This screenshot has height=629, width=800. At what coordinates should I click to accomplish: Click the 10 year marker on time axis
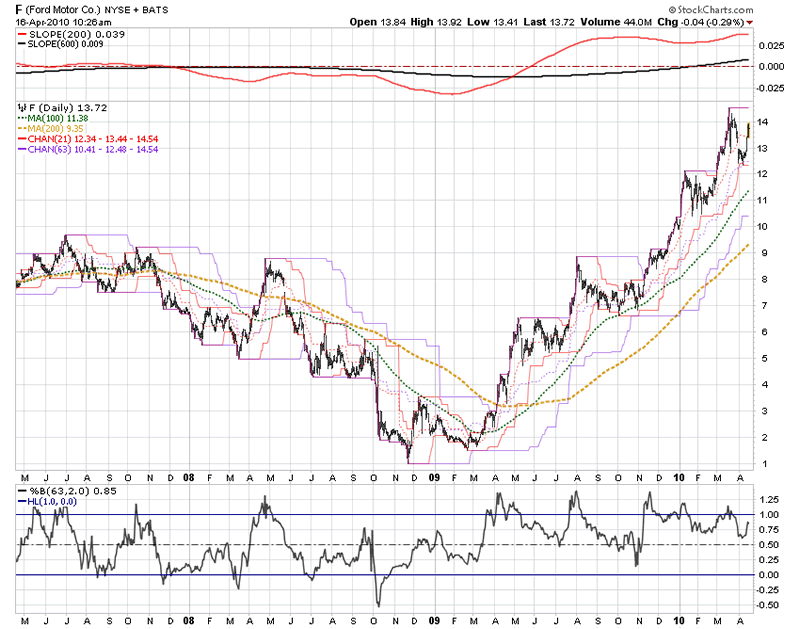click(680, 477)
